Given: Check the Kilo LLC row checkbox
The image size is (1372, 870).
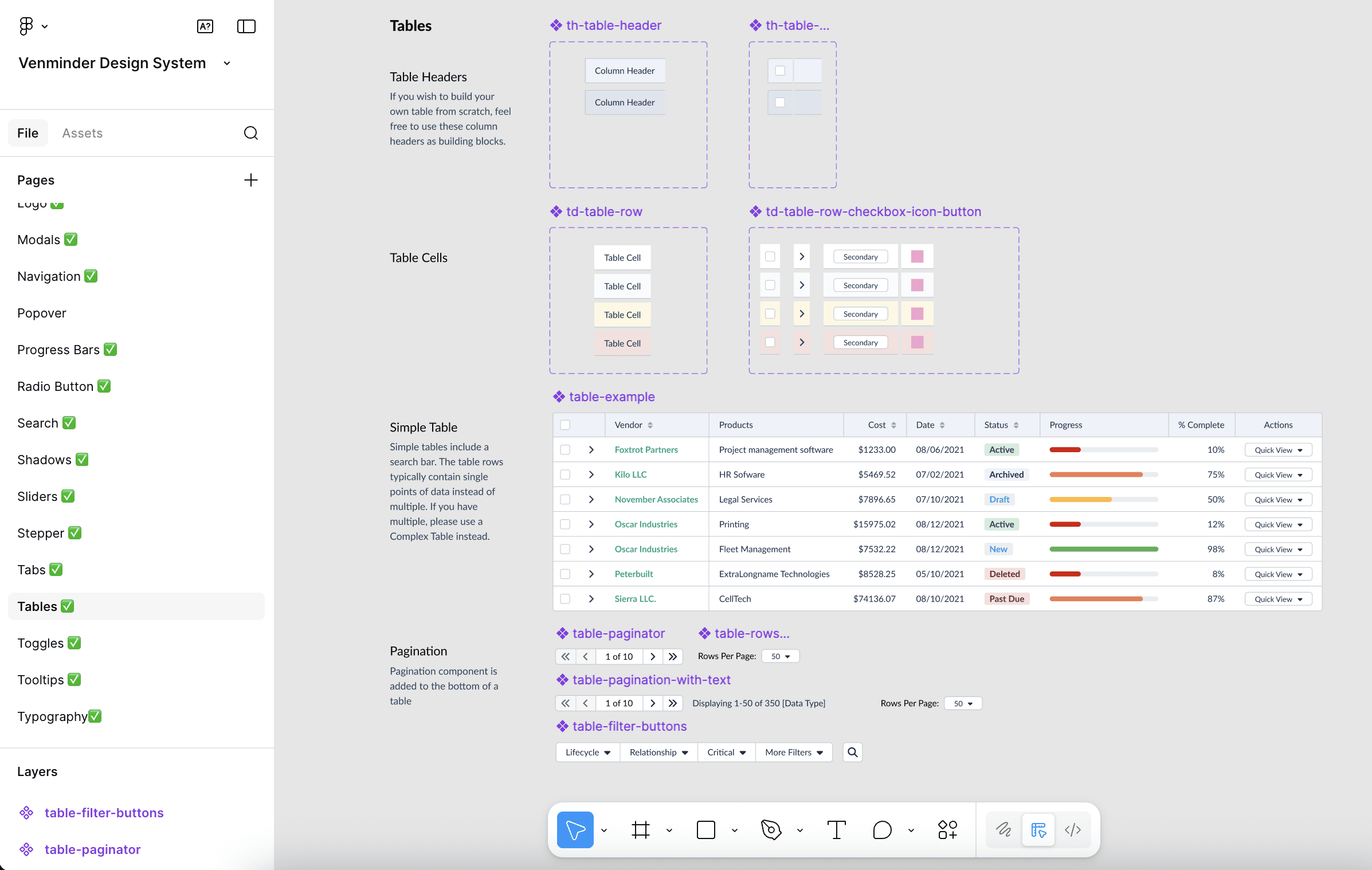Looking at the screenshot, I should [565, 475].
